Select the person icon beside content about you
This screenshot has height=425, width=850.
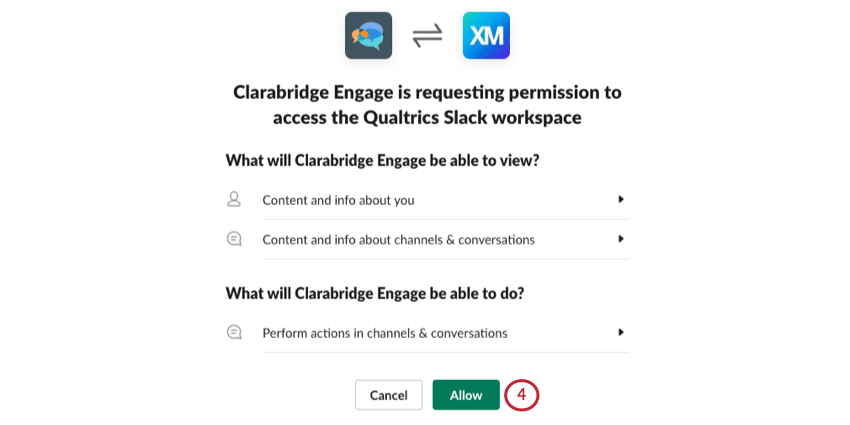click(x=234, y=199)
